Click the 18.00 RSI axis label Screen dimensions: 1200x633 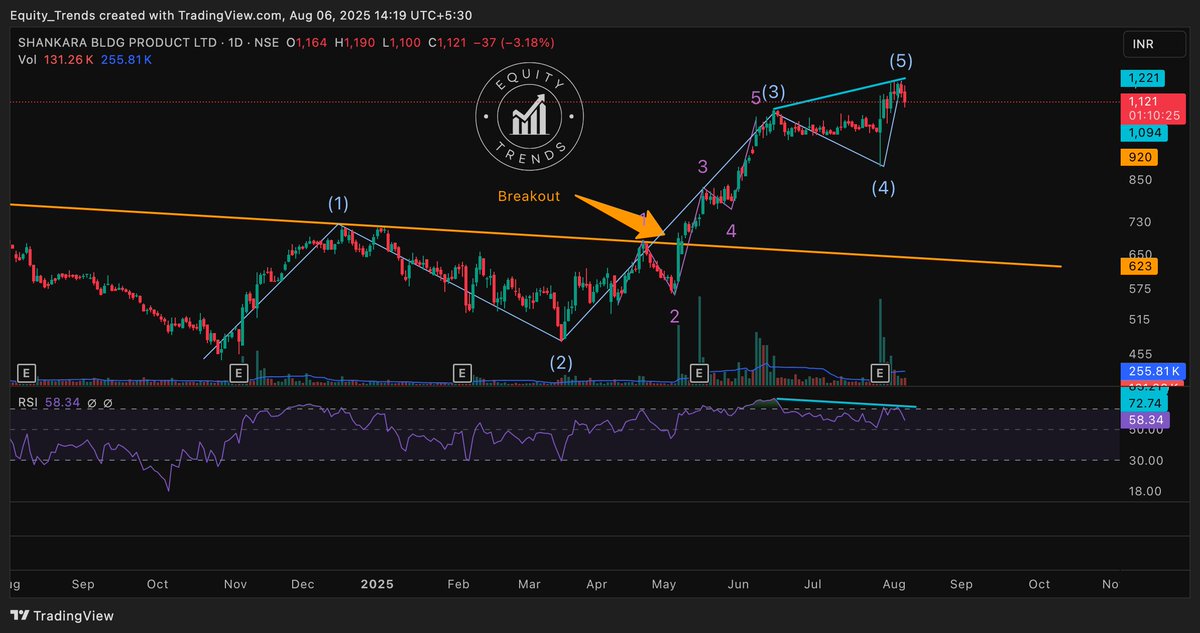tap(1146, 491)
